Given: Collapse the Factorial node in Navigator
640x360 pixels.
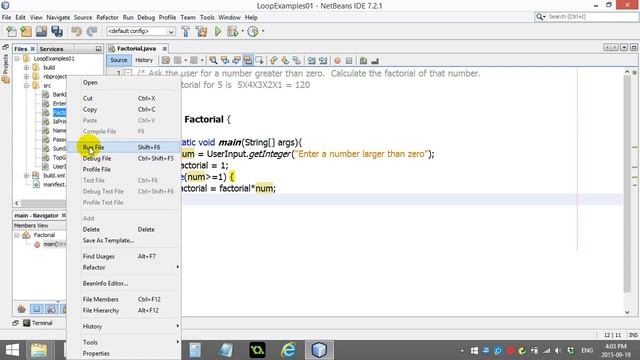Looking at the screenshot, I should (17, 235).
